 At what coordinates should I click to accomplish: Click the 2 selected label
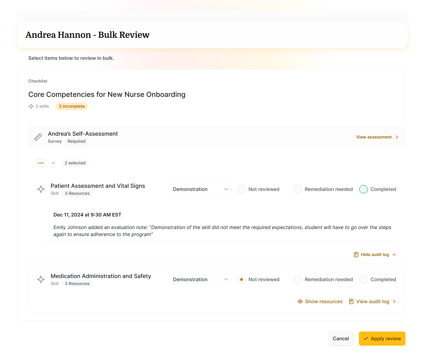[x=75, y=163]
